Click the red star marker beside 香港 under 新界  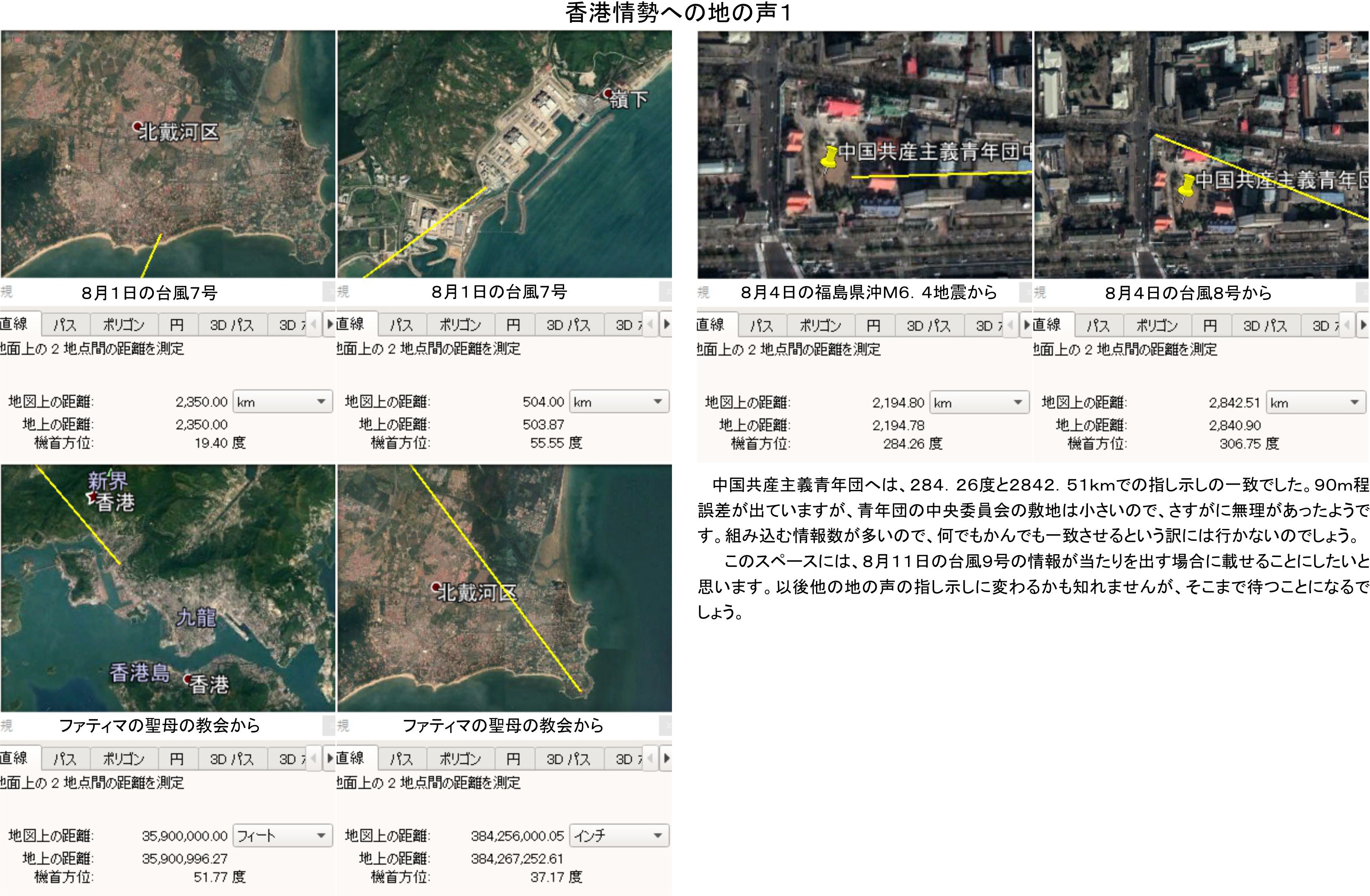[92, 497]
